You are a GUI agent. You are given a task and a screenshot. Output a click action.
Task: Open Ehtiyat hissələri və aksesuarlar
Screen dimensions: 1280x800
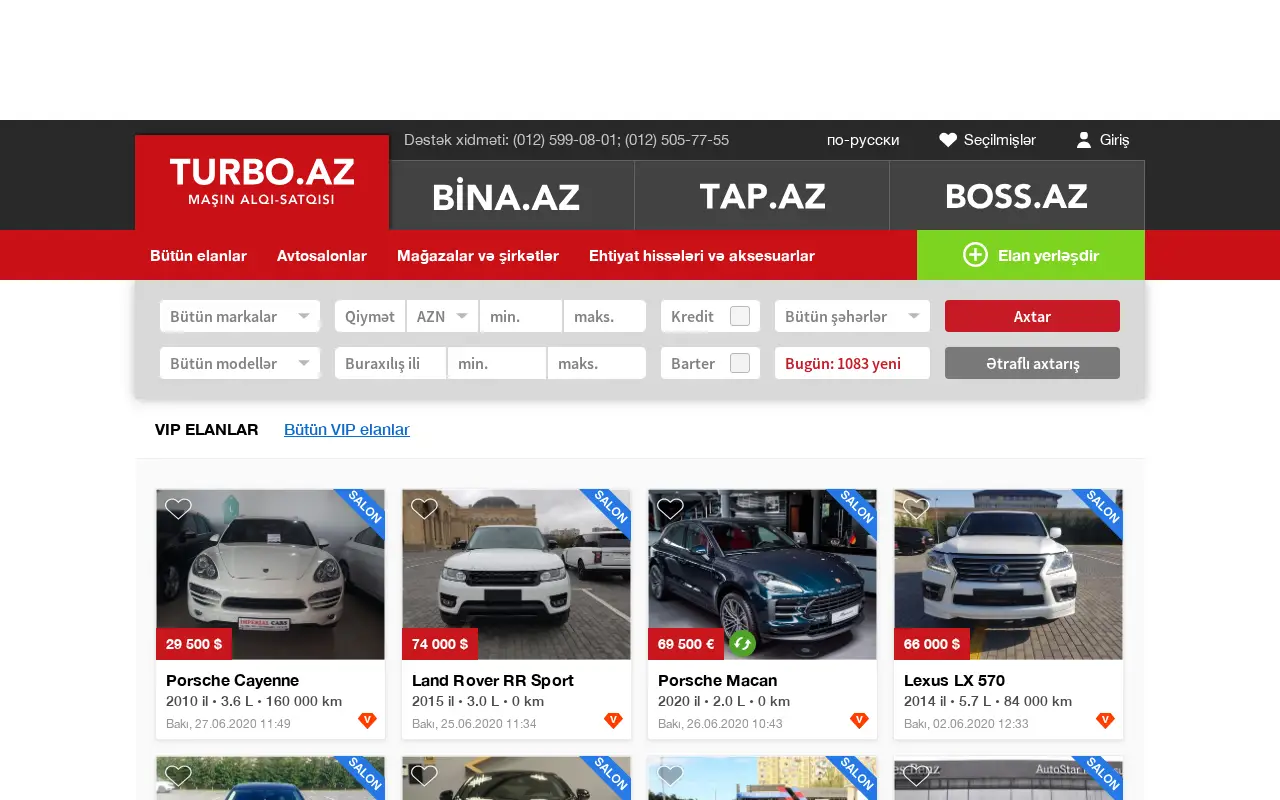(702, 255)
